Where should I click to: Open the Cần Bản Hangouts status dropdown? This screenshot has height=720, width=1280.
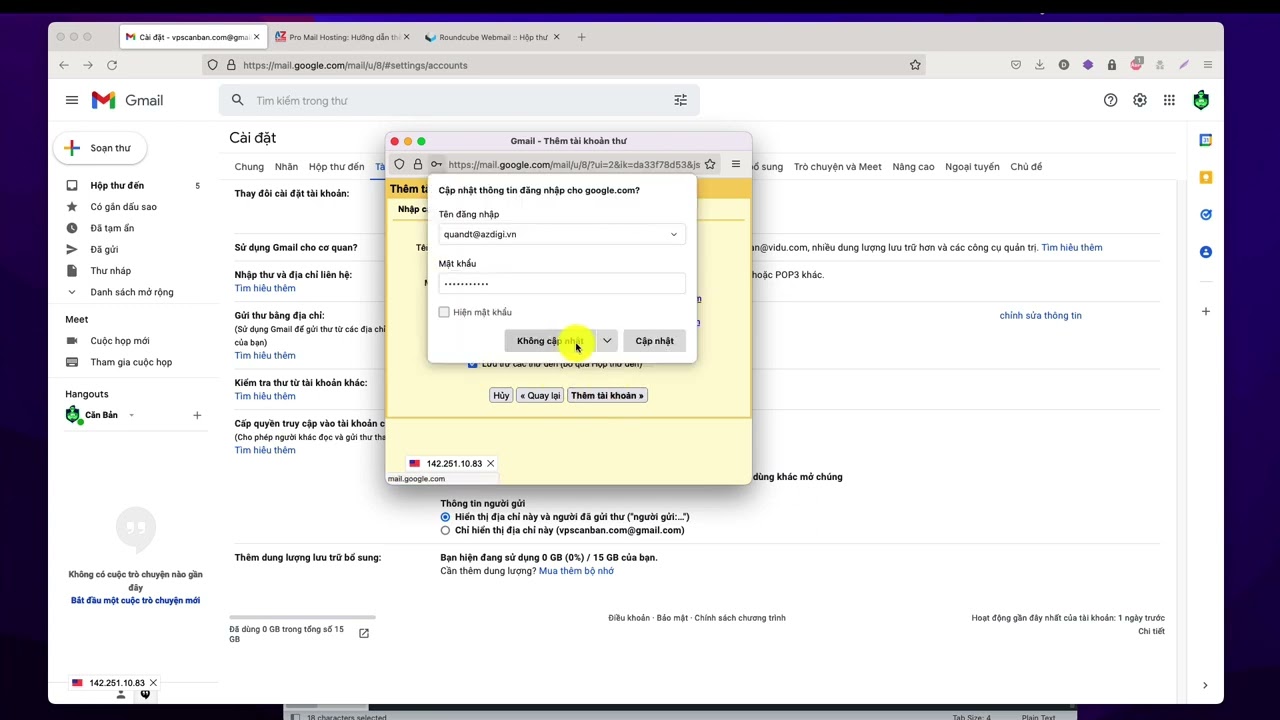(x=131, y=415)
